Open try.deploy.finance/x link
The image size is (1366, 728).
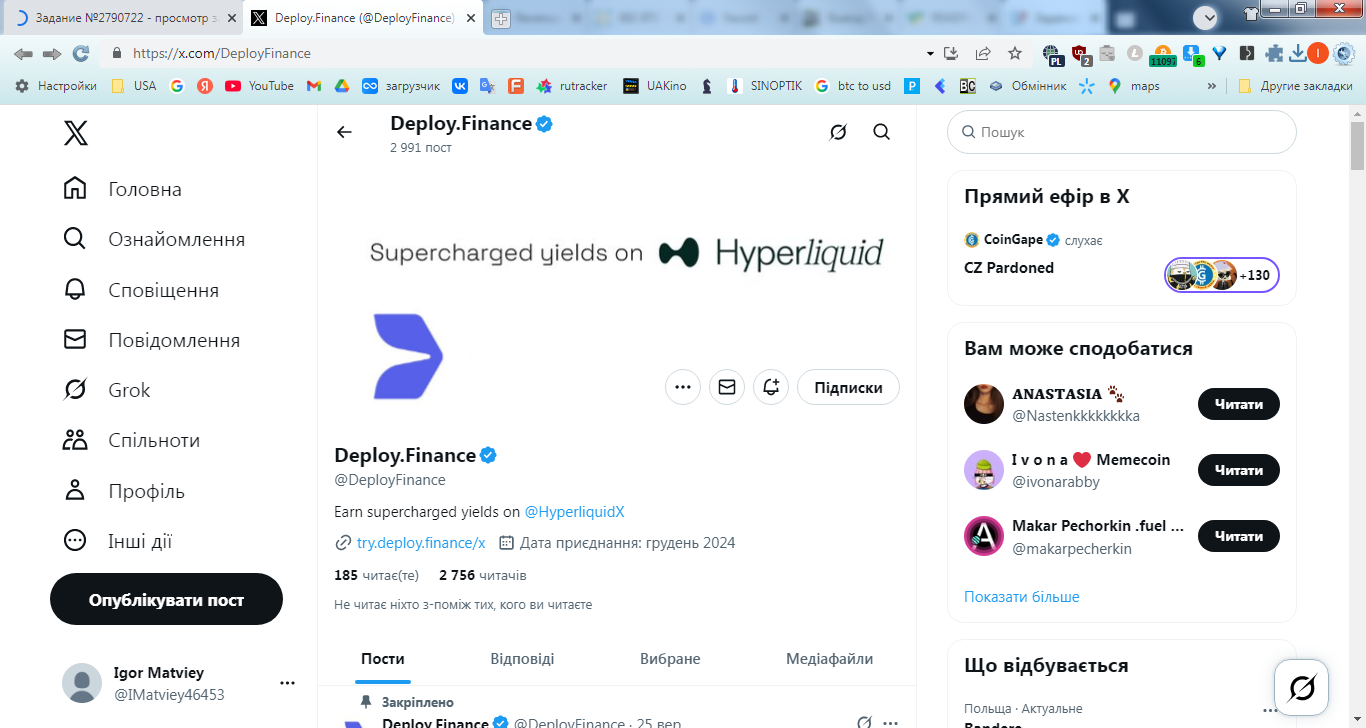click(421, 543)
